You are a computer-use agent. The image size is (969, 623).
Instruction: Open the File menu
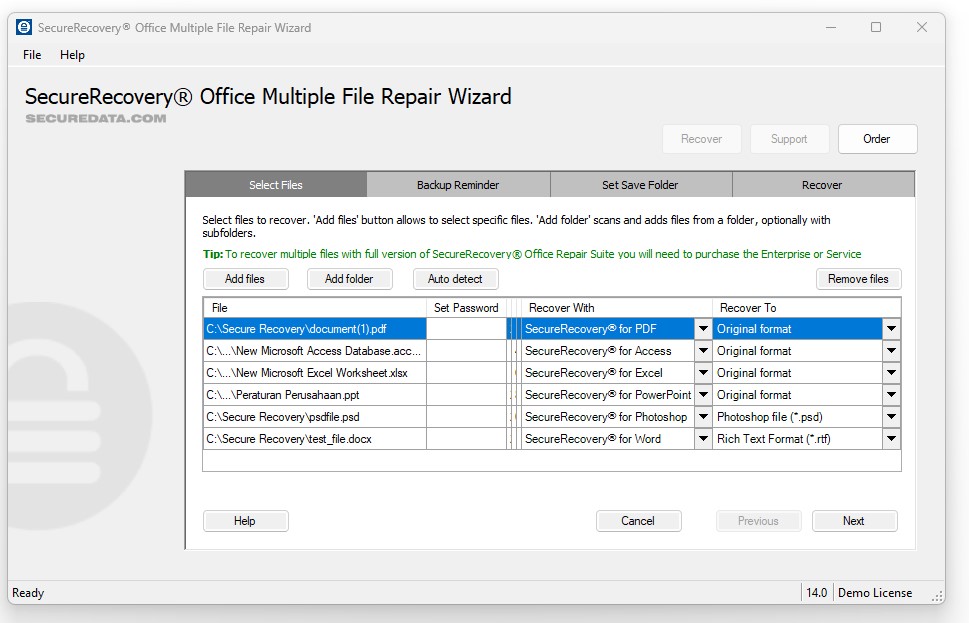[30, 55]
